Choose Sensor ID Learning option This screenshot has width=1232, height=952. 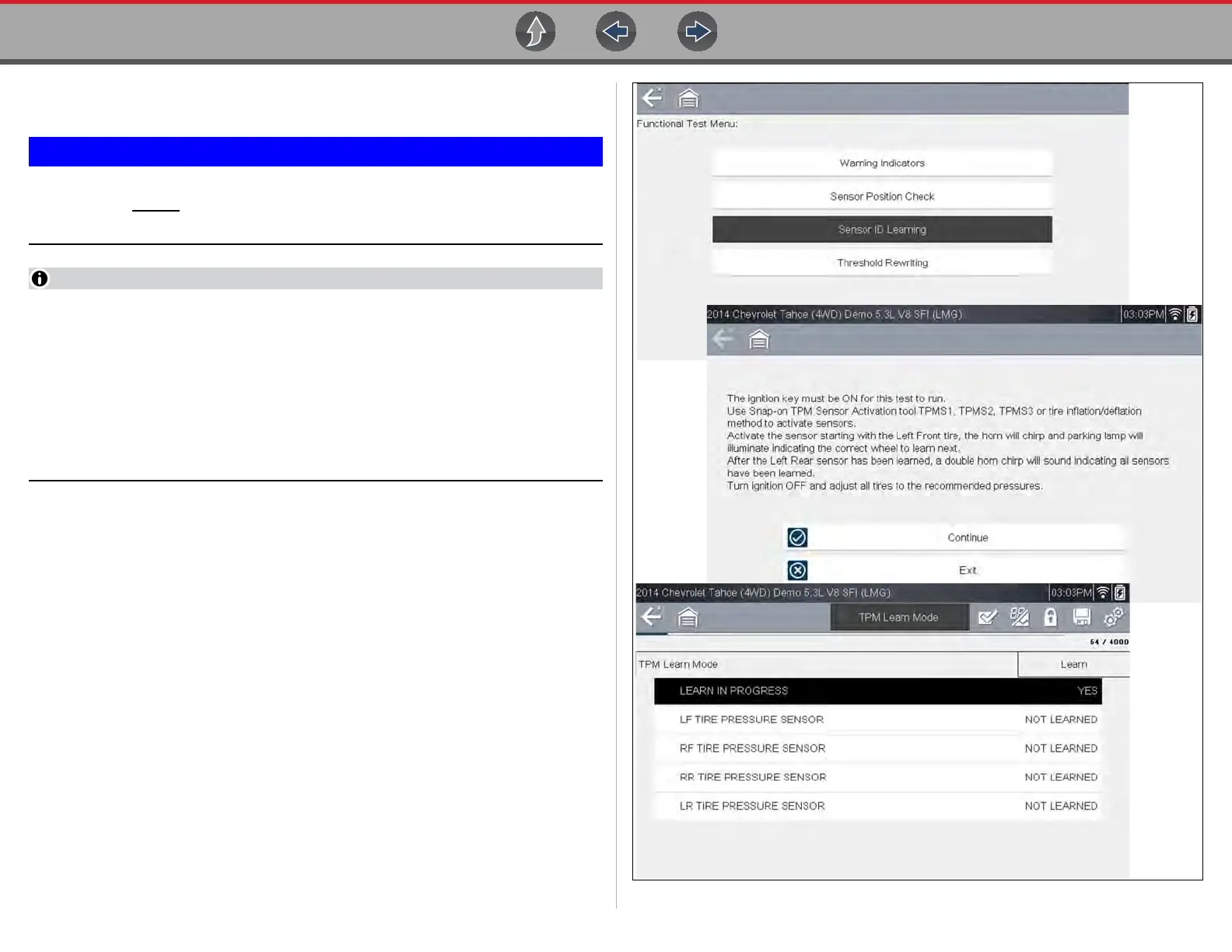pyautogui.click(x=882, y=229)
